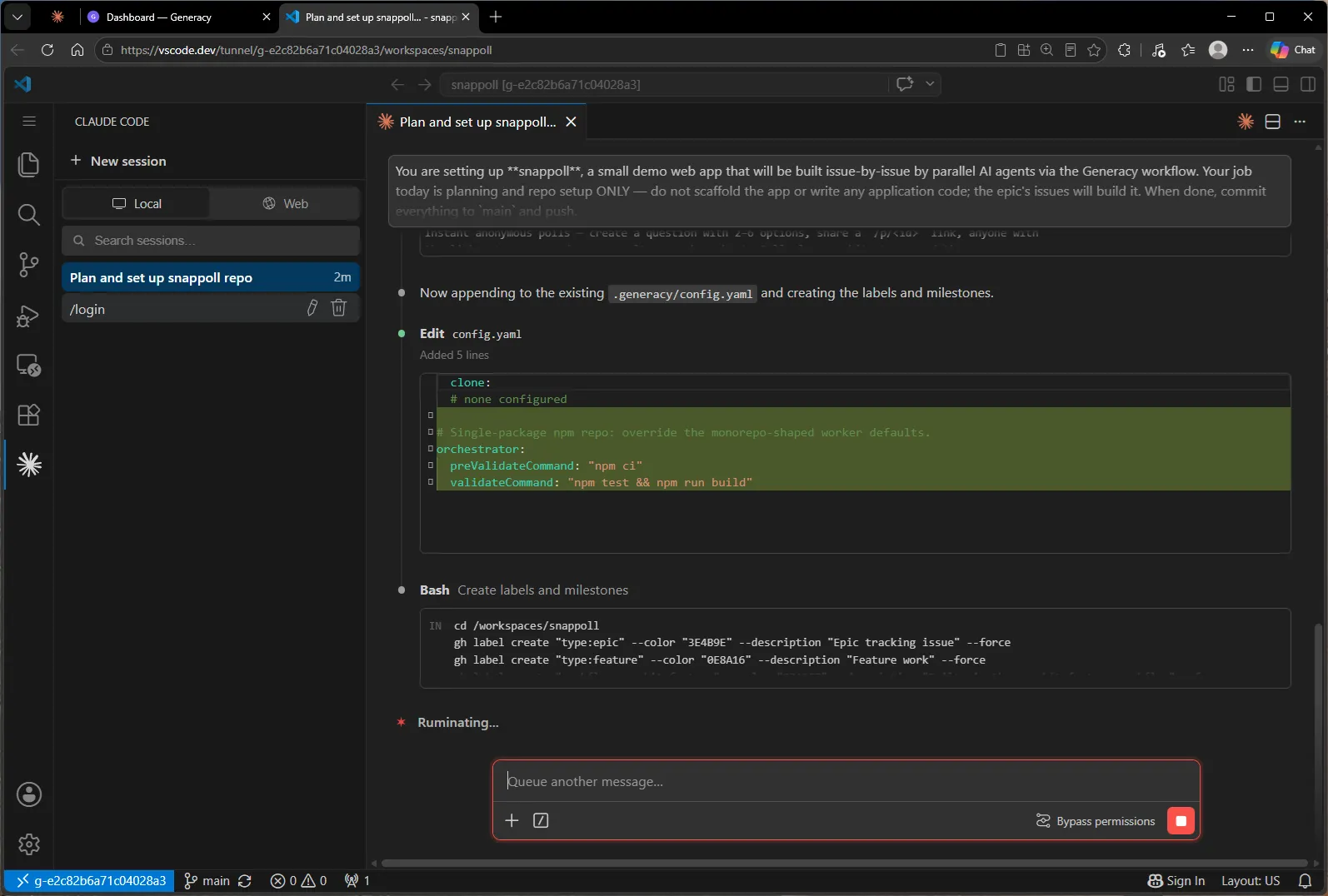
Task: Change keyboard Layout: US
Action: tap(1250, 880)
